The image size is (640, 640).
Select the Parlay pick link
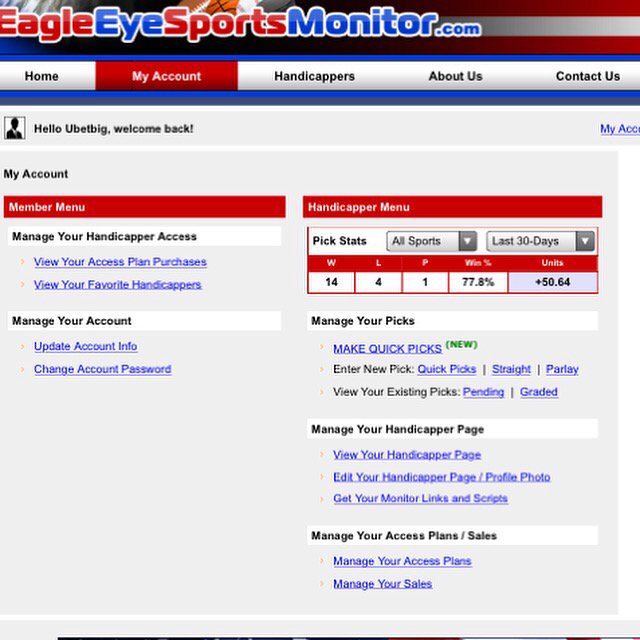(562, 369)
